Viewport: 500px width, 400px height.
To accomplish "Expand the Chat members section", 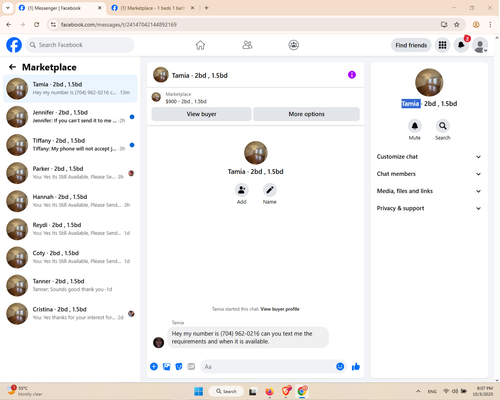I will 429,174.
